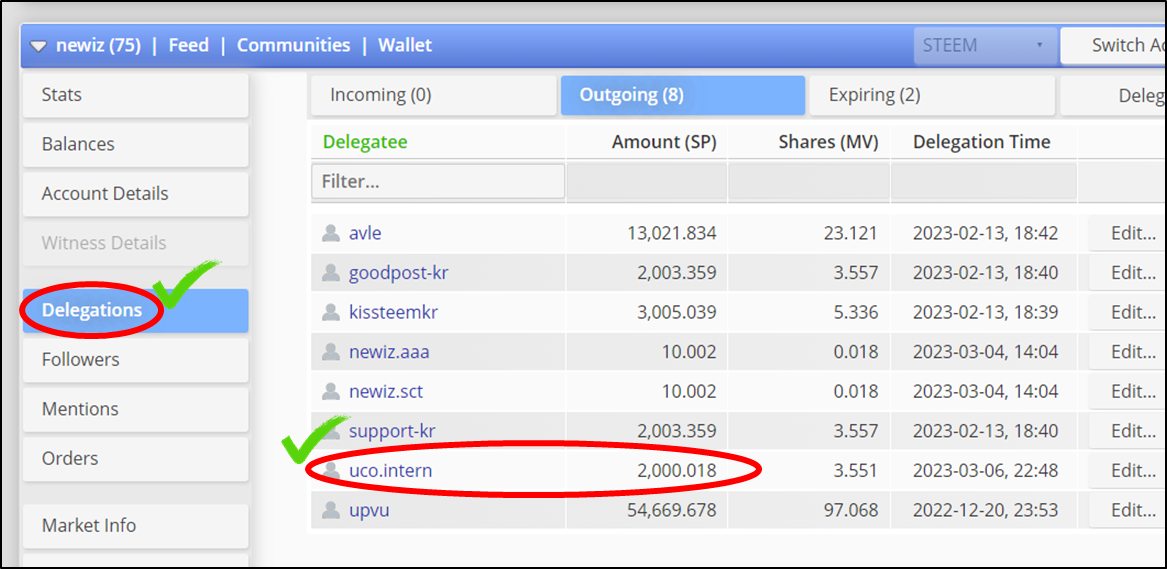
Task: Sort by the Shares (MV) column header
Action: 828,142
